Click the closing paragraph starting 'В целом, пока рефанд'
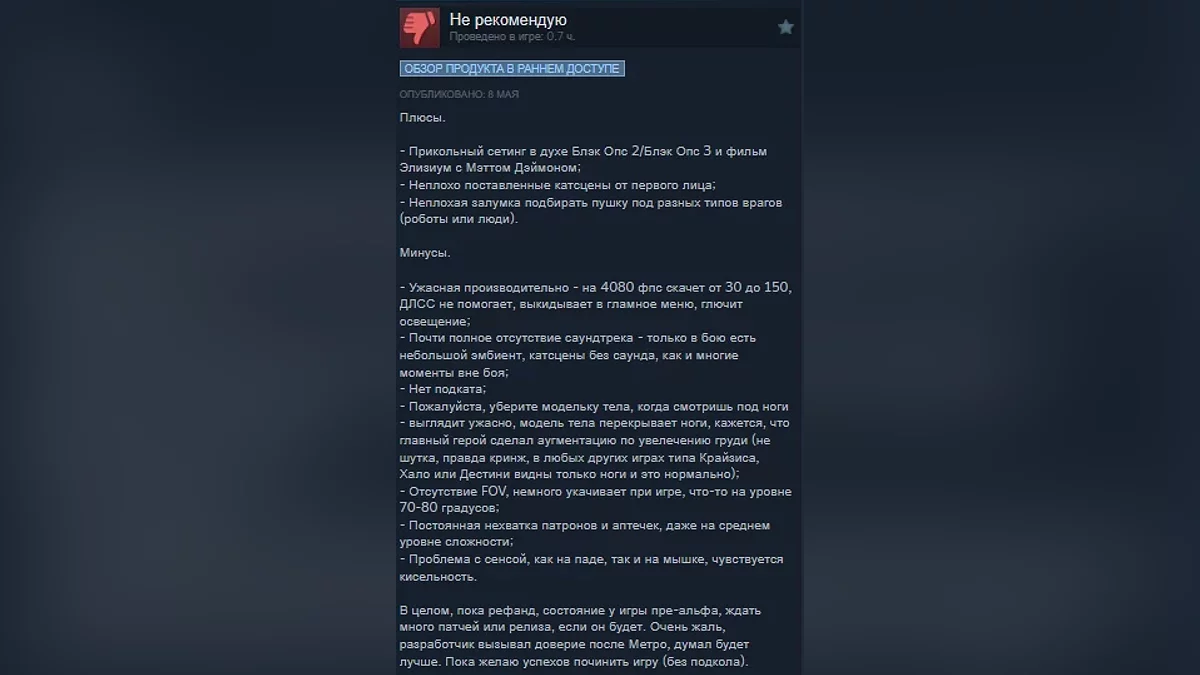1200x675 pixels. [x=587, y=636]
